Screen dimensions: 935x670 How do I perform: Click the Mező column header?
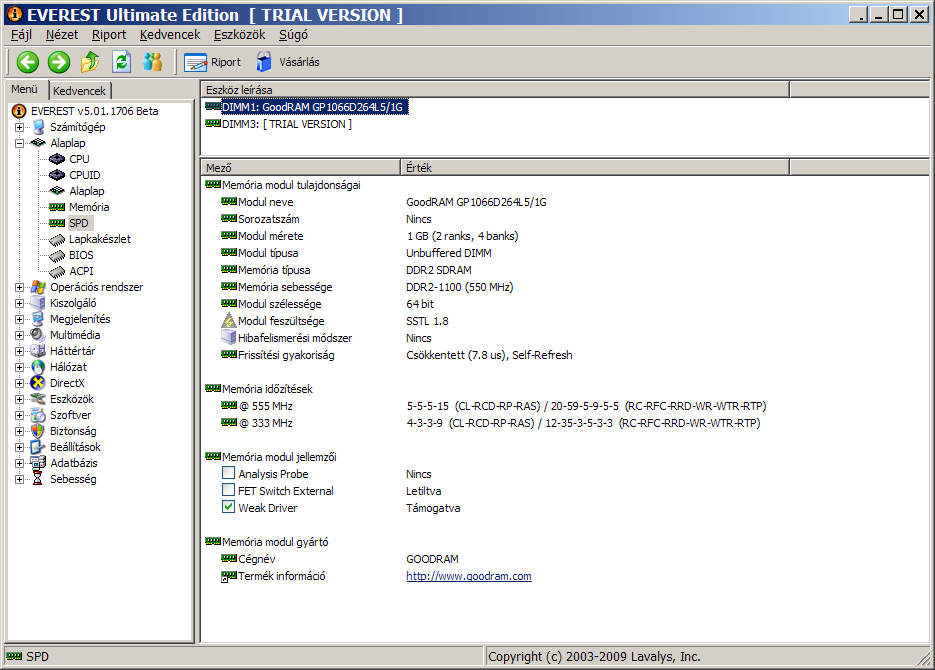pyautogui.click(x=301, y=168)
